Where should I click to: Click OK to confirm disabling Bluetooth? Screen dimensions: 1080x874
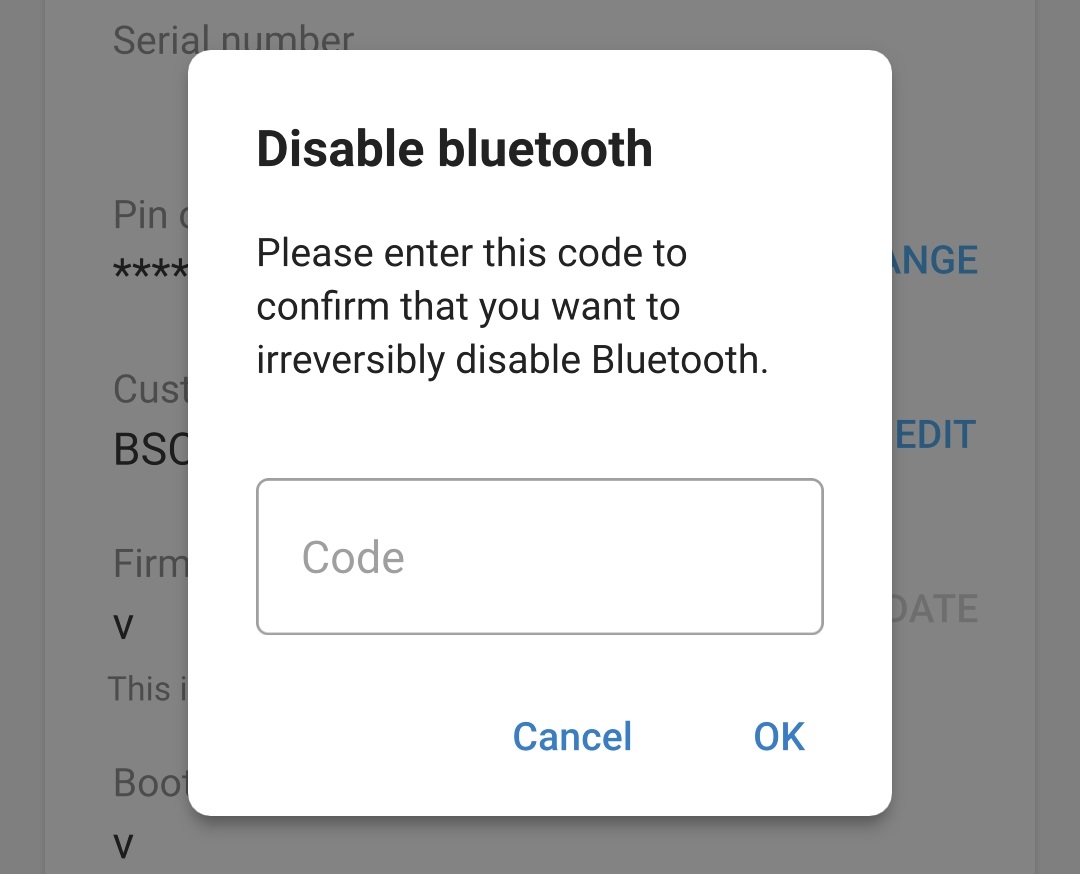pyautogui.click(x=778, y=736)
